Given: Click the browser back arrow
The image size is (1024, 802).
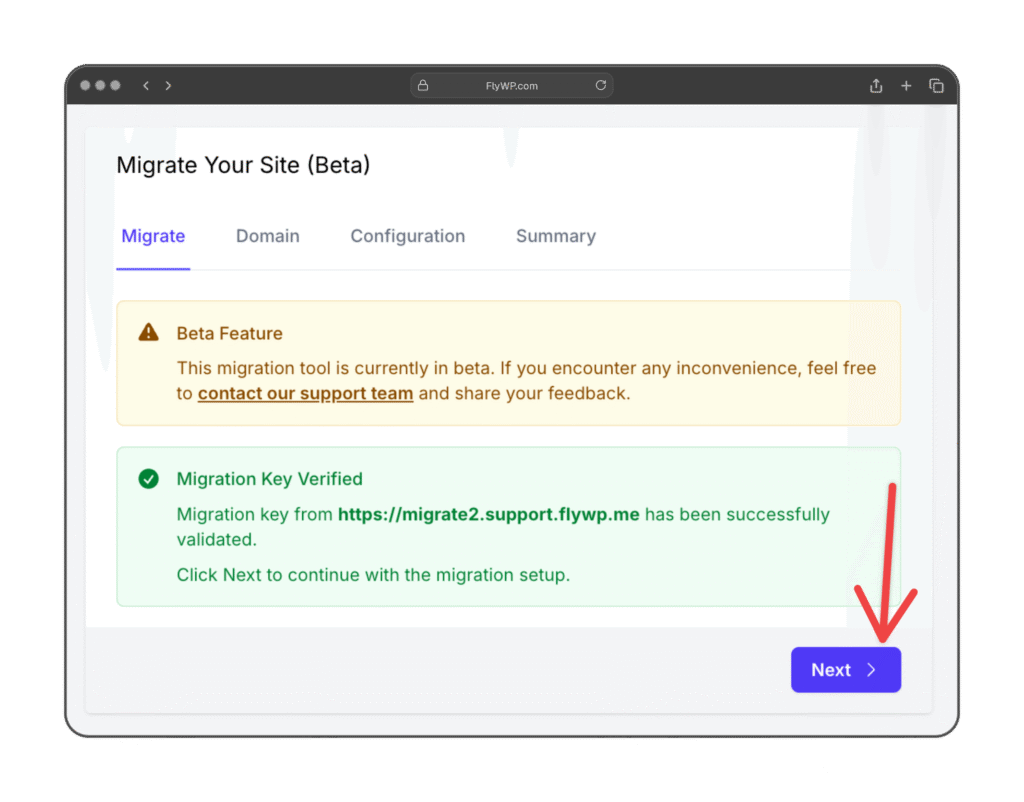Looking at the screenshot, I should click(146, 86).
